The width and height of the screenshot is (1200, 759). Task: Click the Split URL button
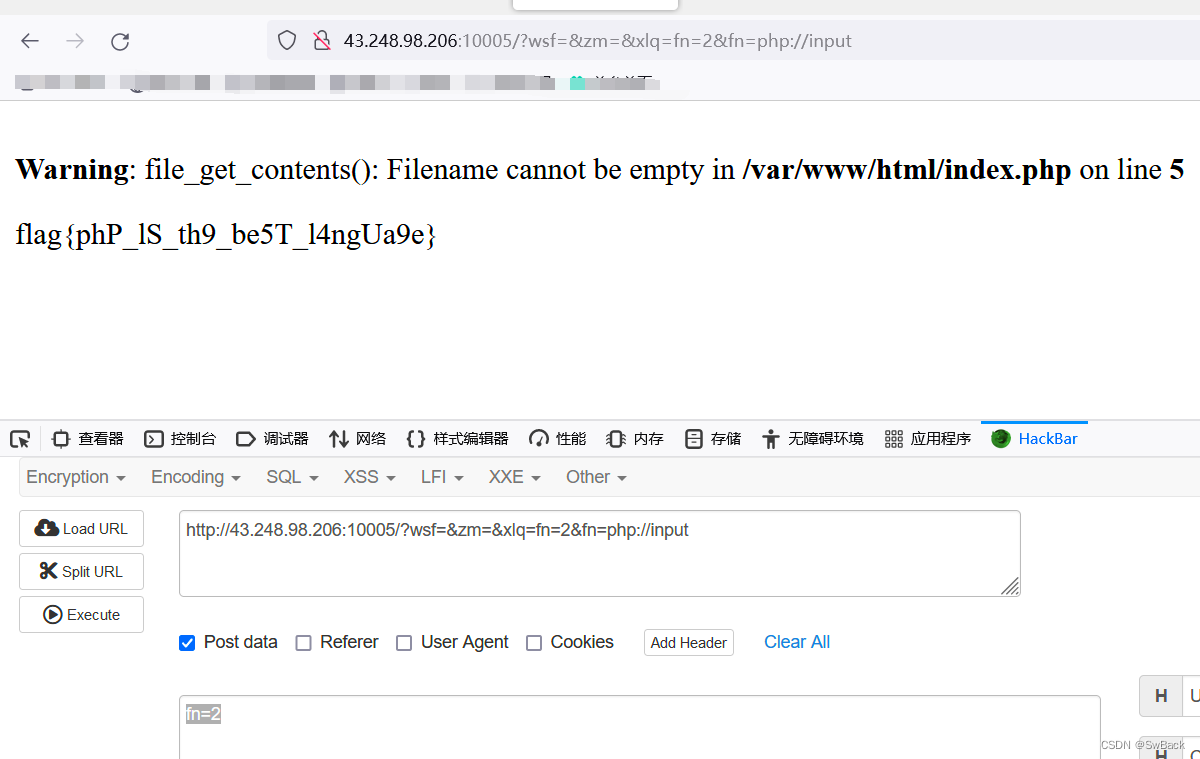[x=81, y=571]
